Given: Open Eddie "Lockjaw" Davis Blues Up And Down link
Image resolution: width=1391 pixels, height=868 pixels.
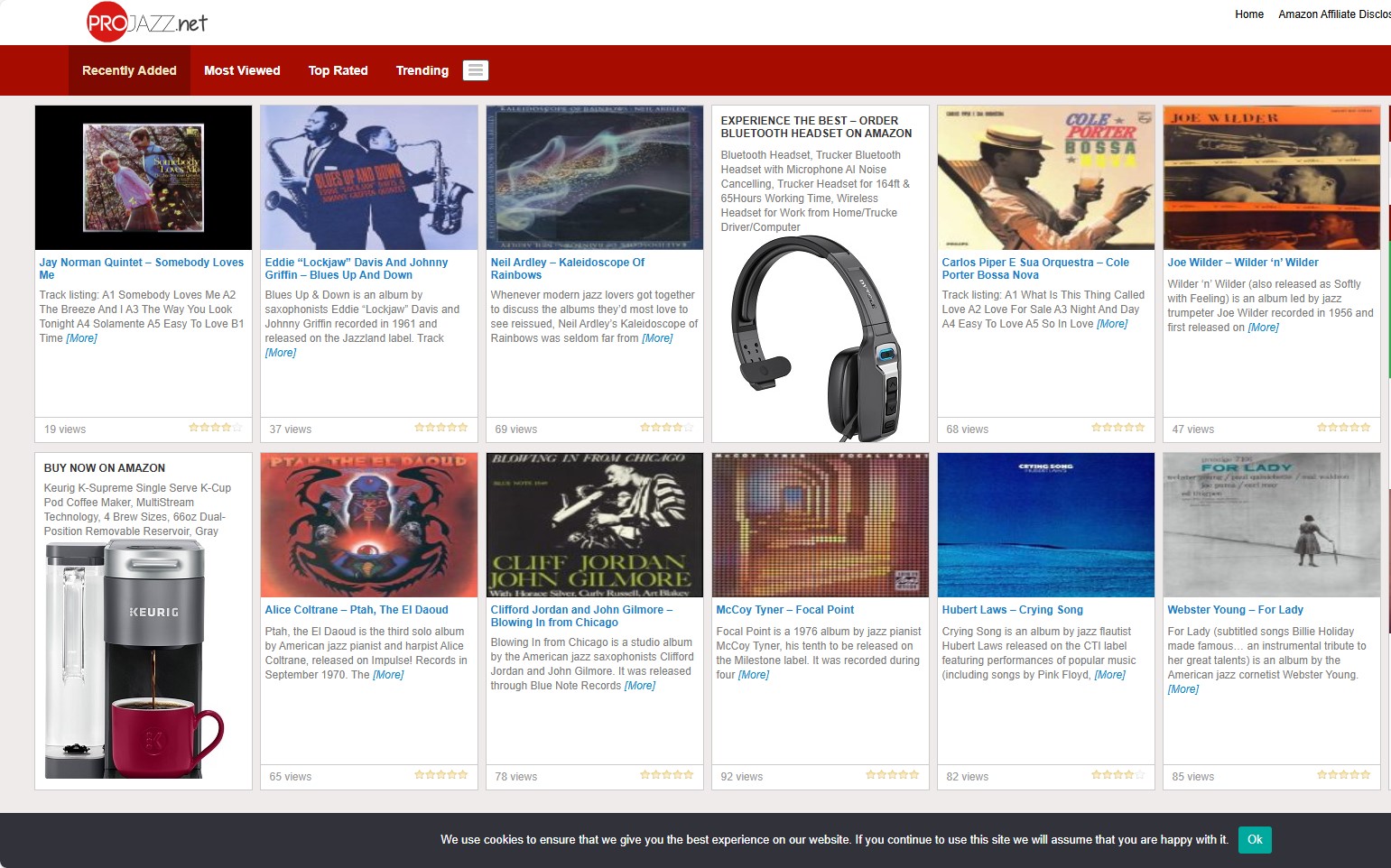Looking at the screenshot, I should (x=357, y=269).
